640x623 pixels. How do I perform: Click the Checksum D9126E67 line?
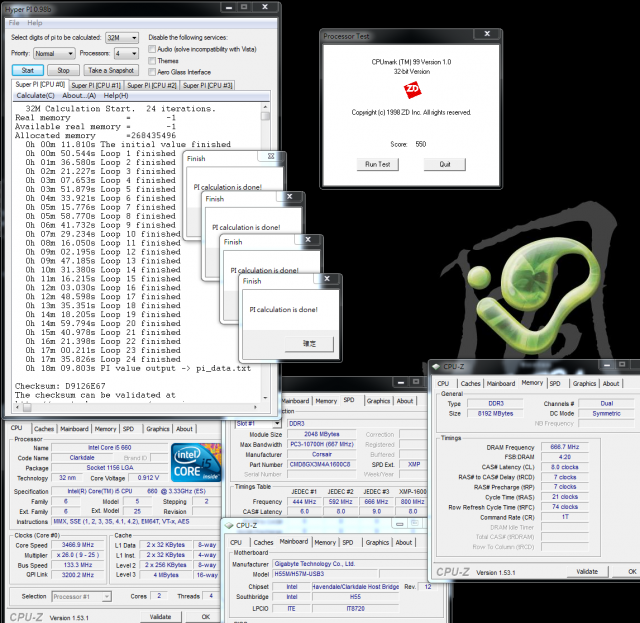[60, 386]
